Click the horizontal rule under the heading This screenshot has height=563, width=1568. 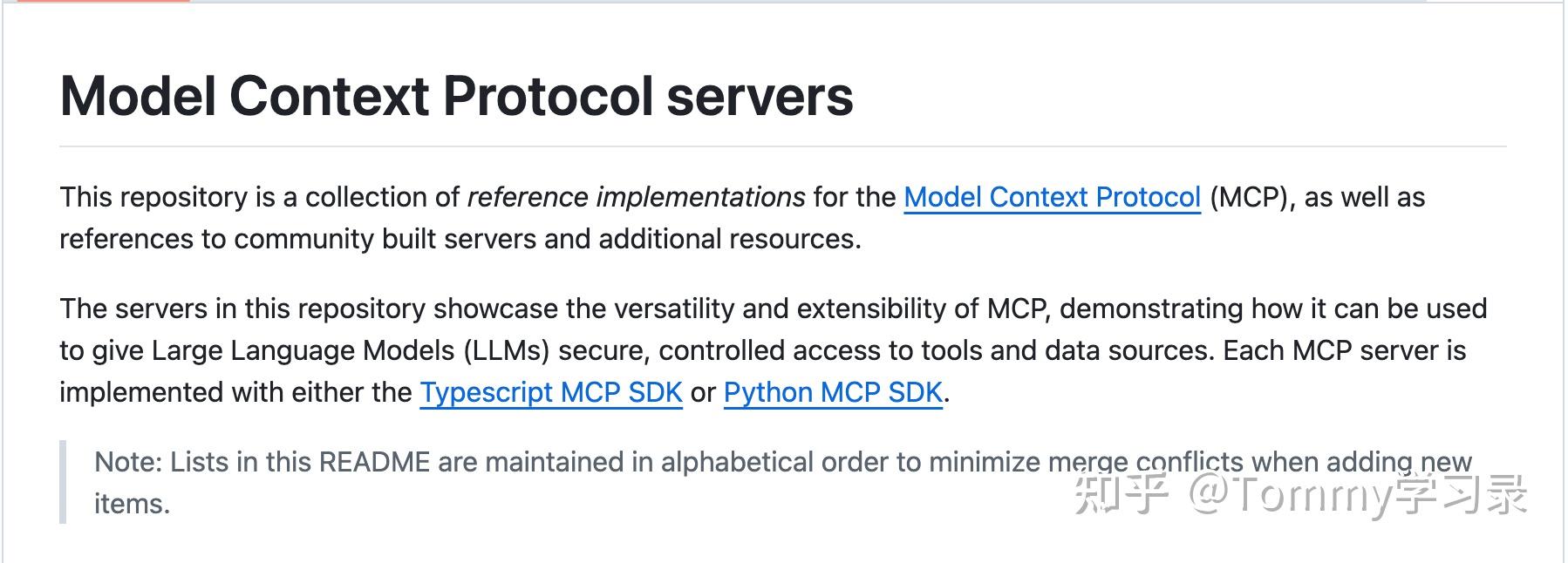[782, 146]
